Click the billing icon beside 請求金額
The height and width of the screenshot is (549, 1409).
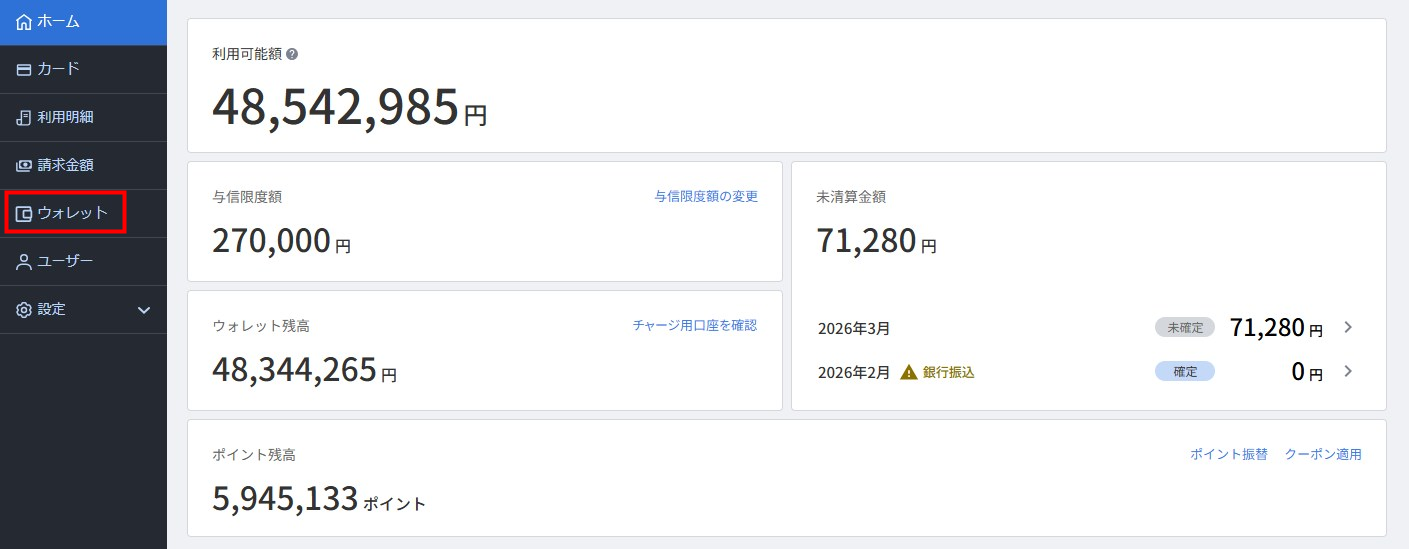[24, 166]
